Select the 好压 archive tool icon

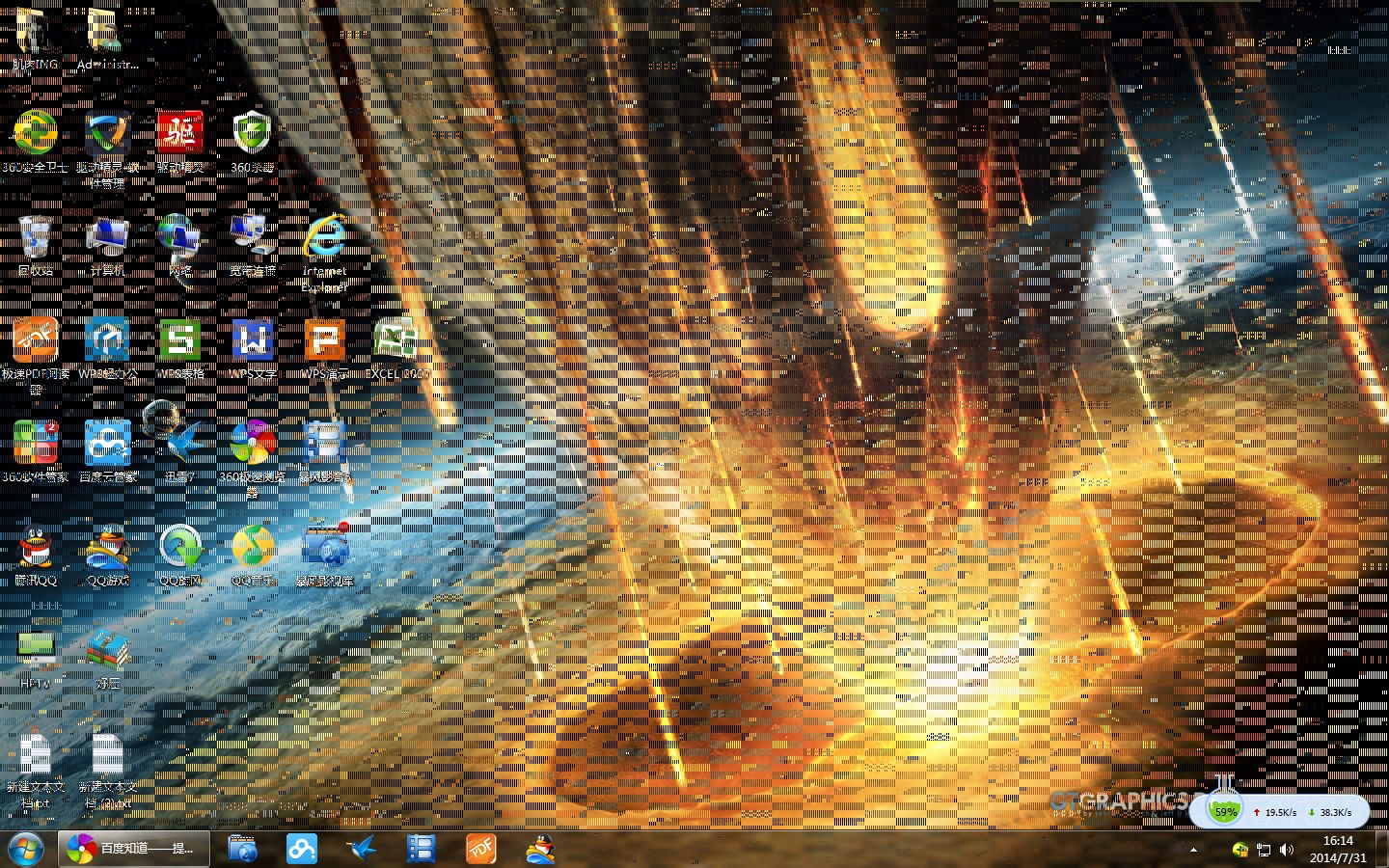click(x=107, y=660)
